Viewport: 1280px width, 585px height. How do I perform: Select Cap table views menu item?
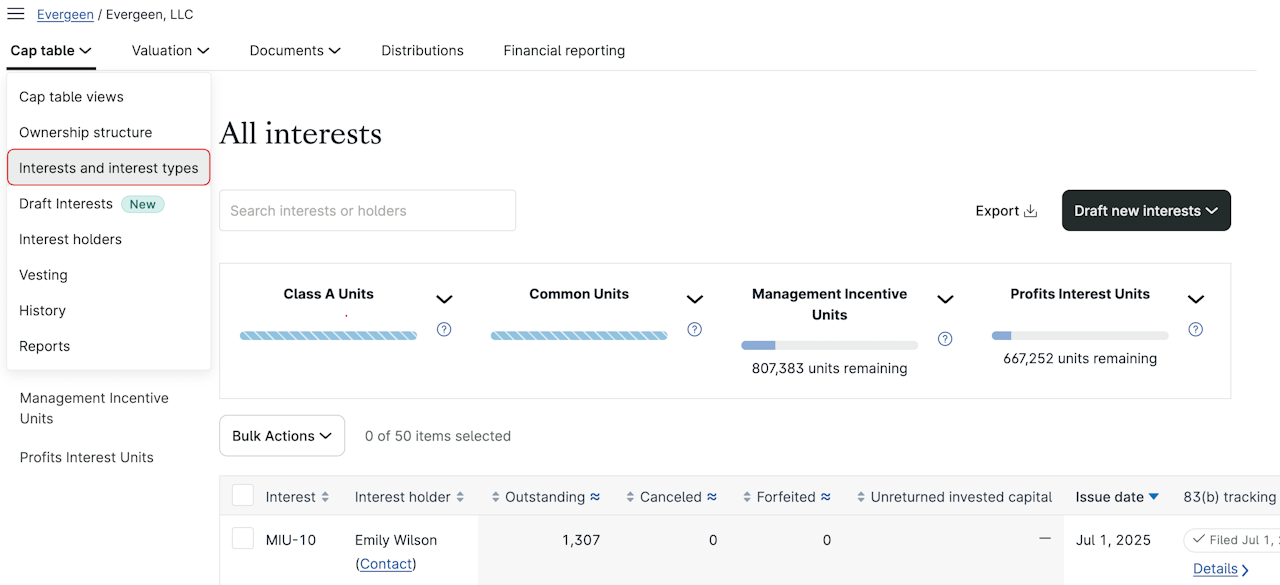pos(108,97)
